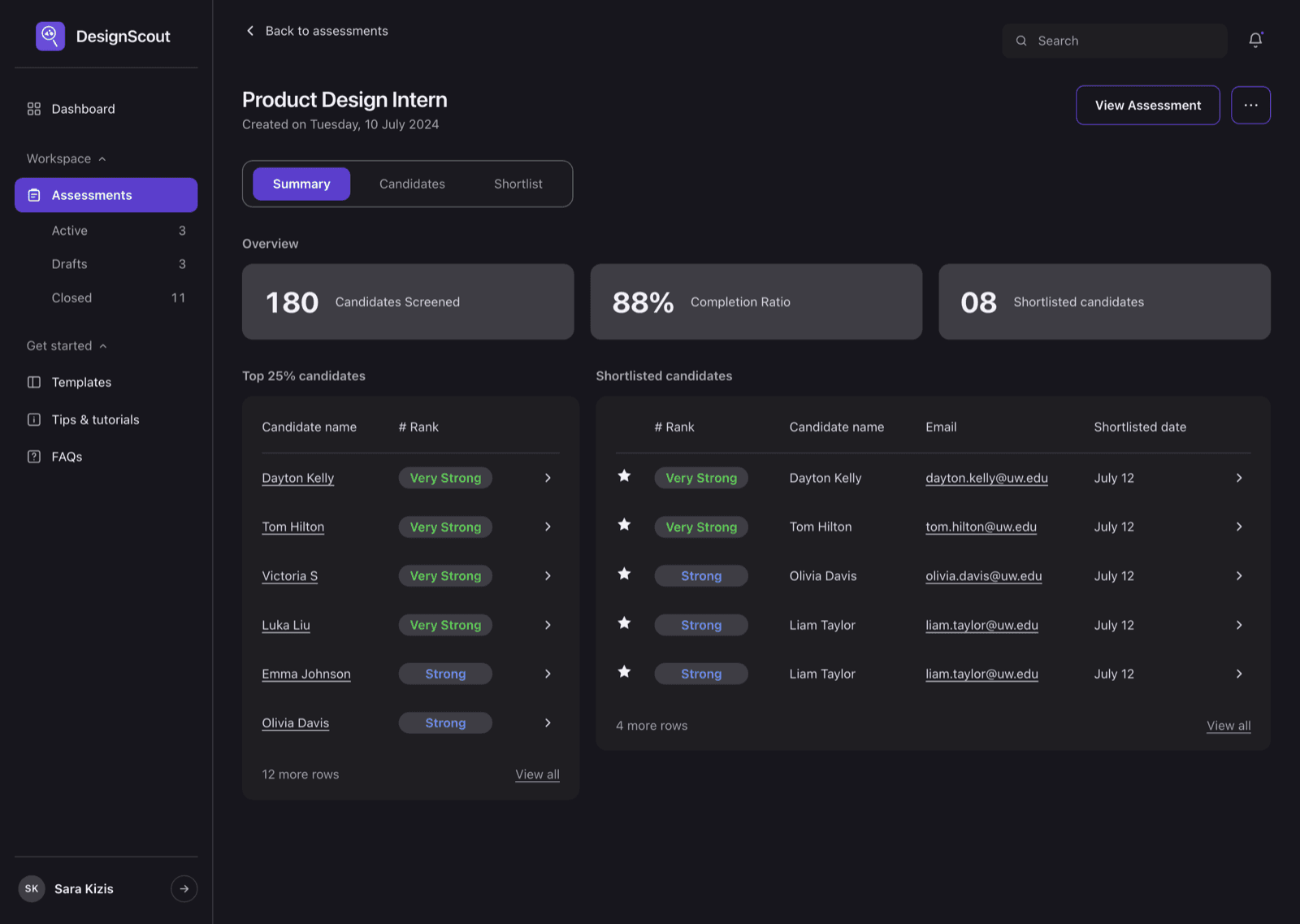Click the logout arrow next to Sara Kizis

[184, 888]
